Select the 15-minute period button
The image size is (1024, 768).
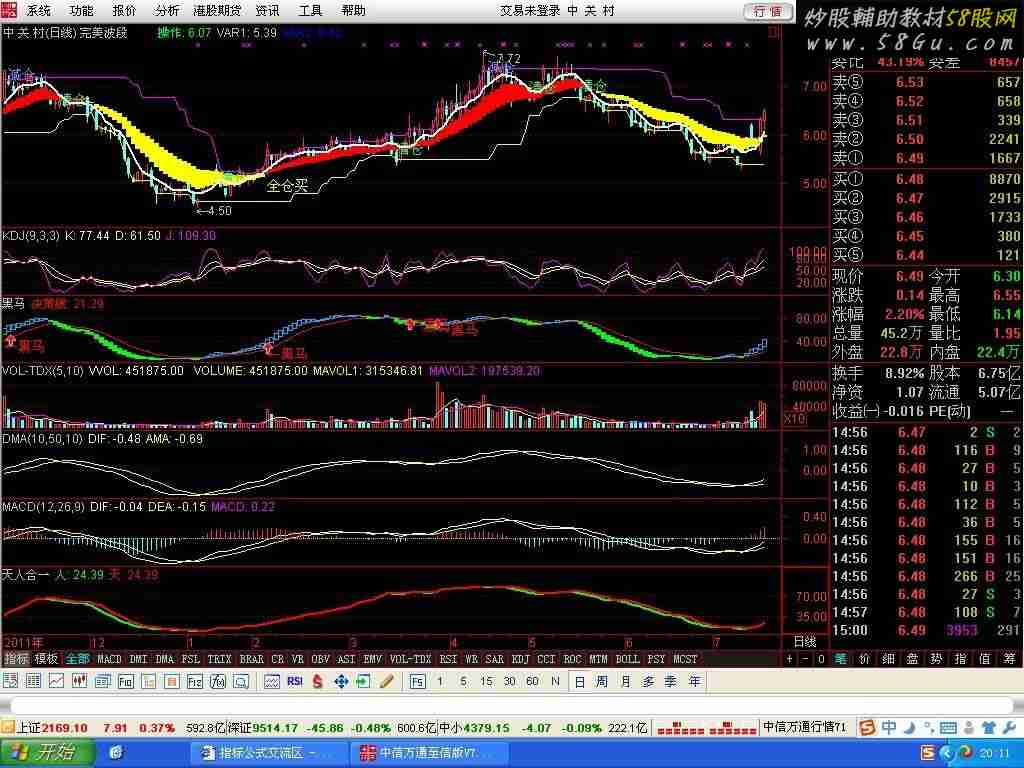pyautogui.click(x=486, y=681)
